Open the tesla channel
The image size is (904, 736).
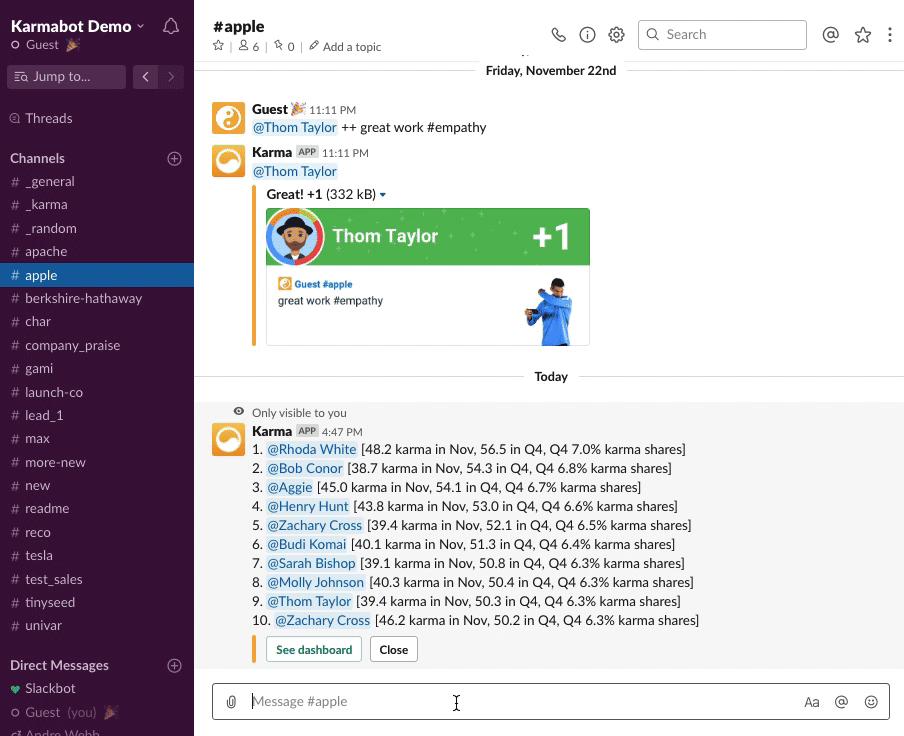(x=97, y=556)
